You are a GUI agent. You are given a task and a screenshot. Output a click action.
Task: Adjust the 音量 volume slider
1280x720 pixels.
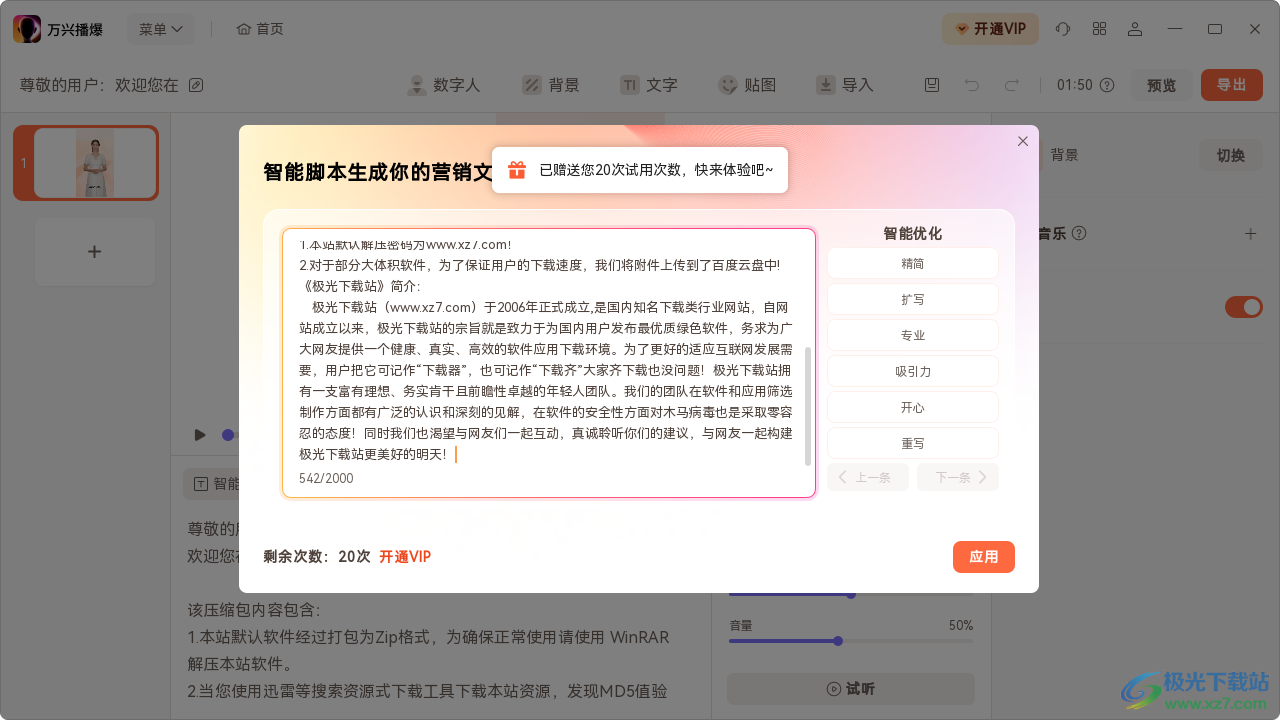point(851,641)
